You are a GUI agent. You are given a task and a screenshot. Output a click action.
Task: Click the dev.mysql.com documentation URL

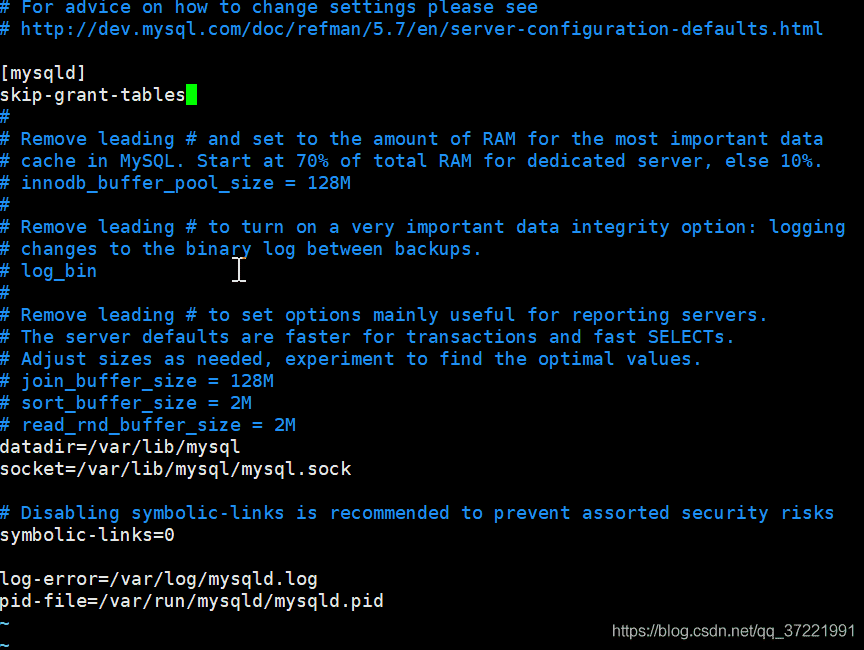coord(422,29)
